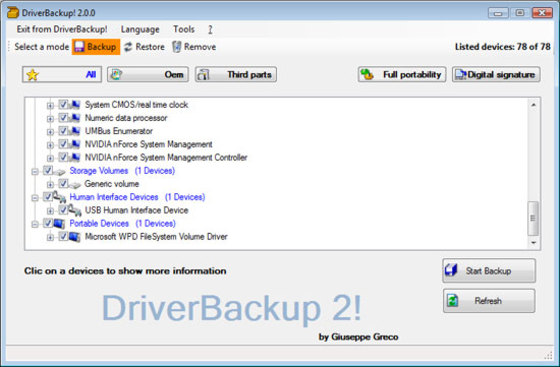Click the Human Interface Devices category icon
This screenshot has width=560, height=367.
(x=59, y=197)
